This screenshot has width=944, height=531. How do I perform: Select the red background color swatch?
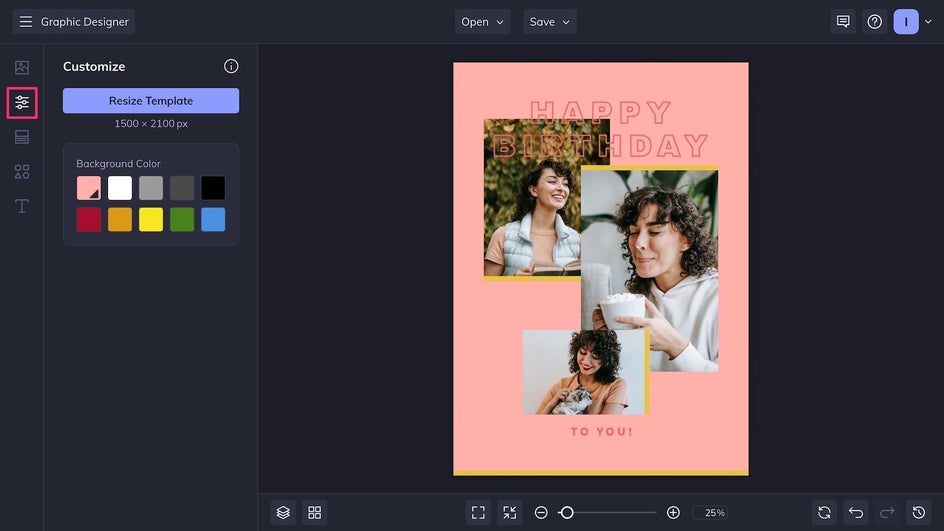point(88,219)
